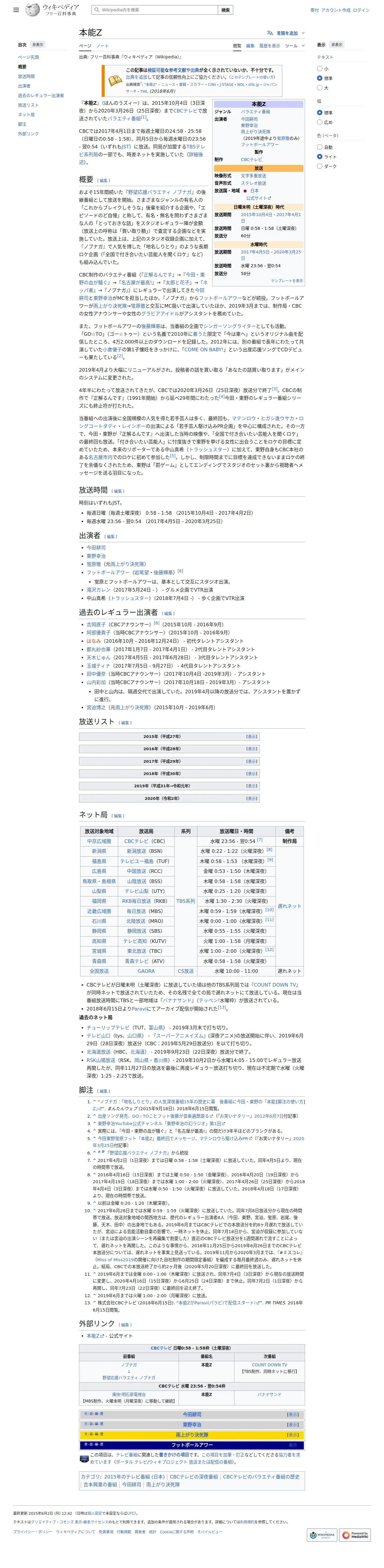The image size is (384, 1568).
Task: Open the テンプレートを表示 link in the infobox
Action: tap(287, 281)
